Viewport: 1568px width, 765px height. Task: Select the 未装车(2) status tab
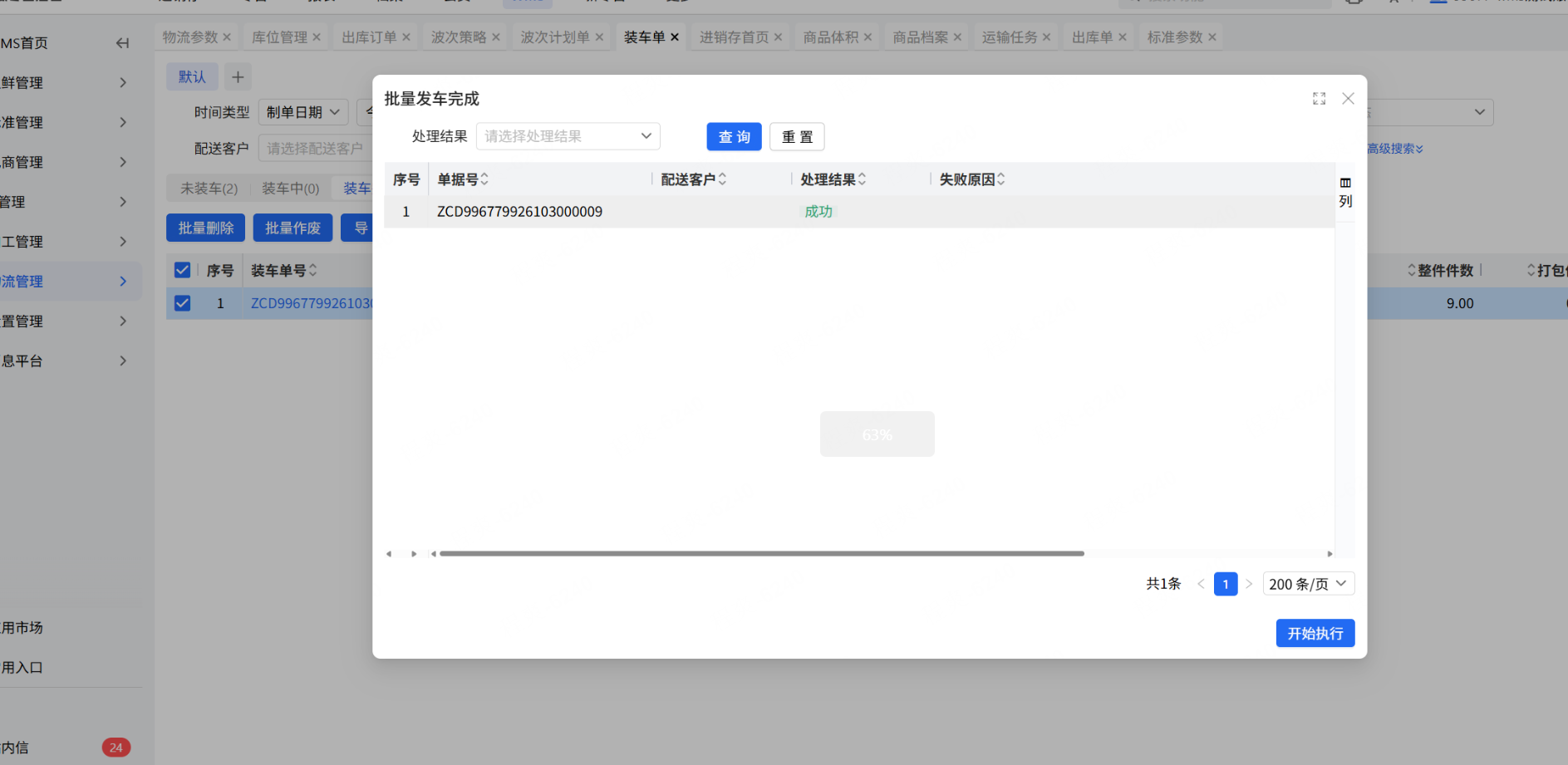coord(209,189)
